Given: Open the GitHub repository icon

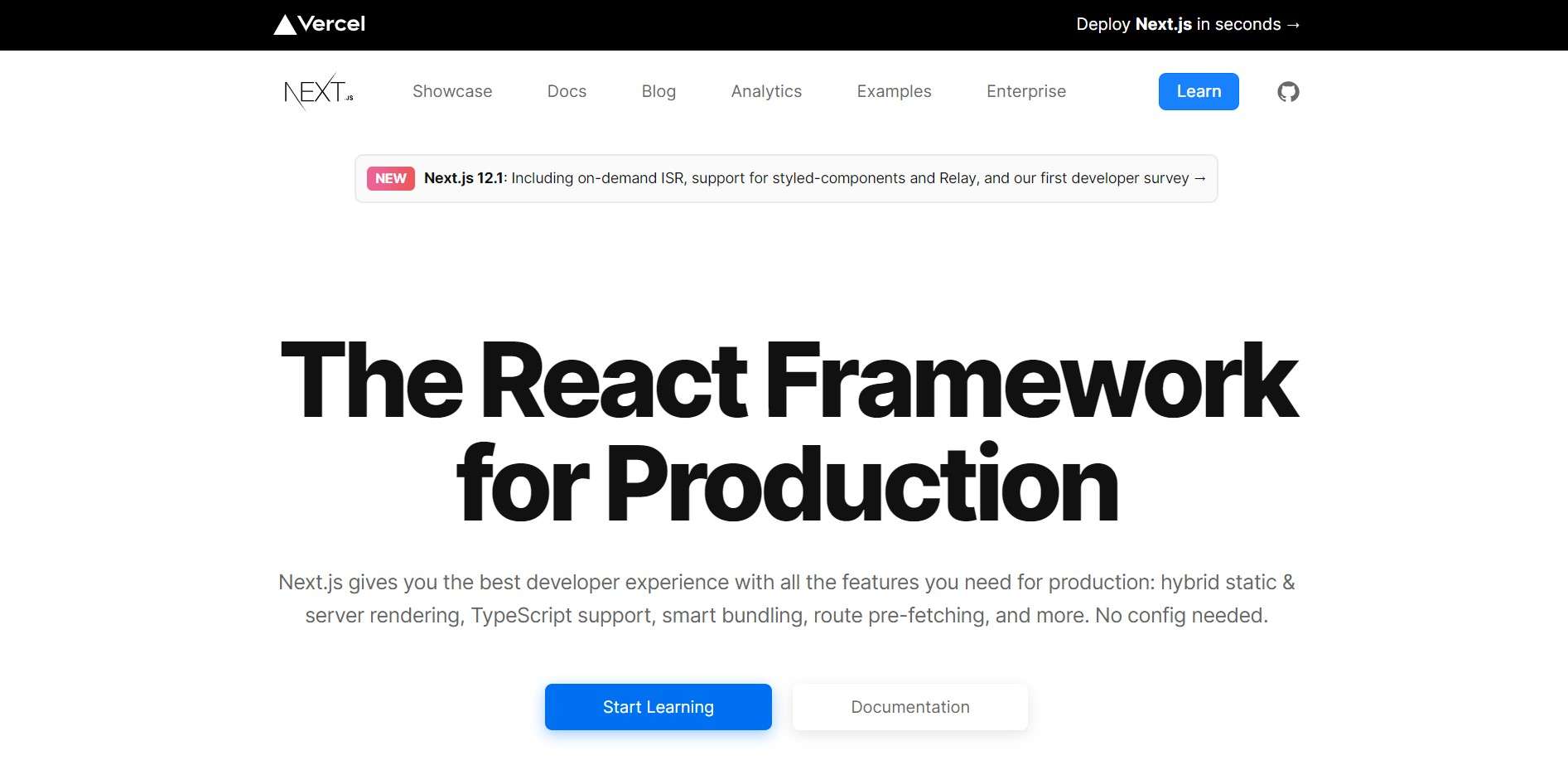Looking at the screenshot, I should [x=1288, y=92].
